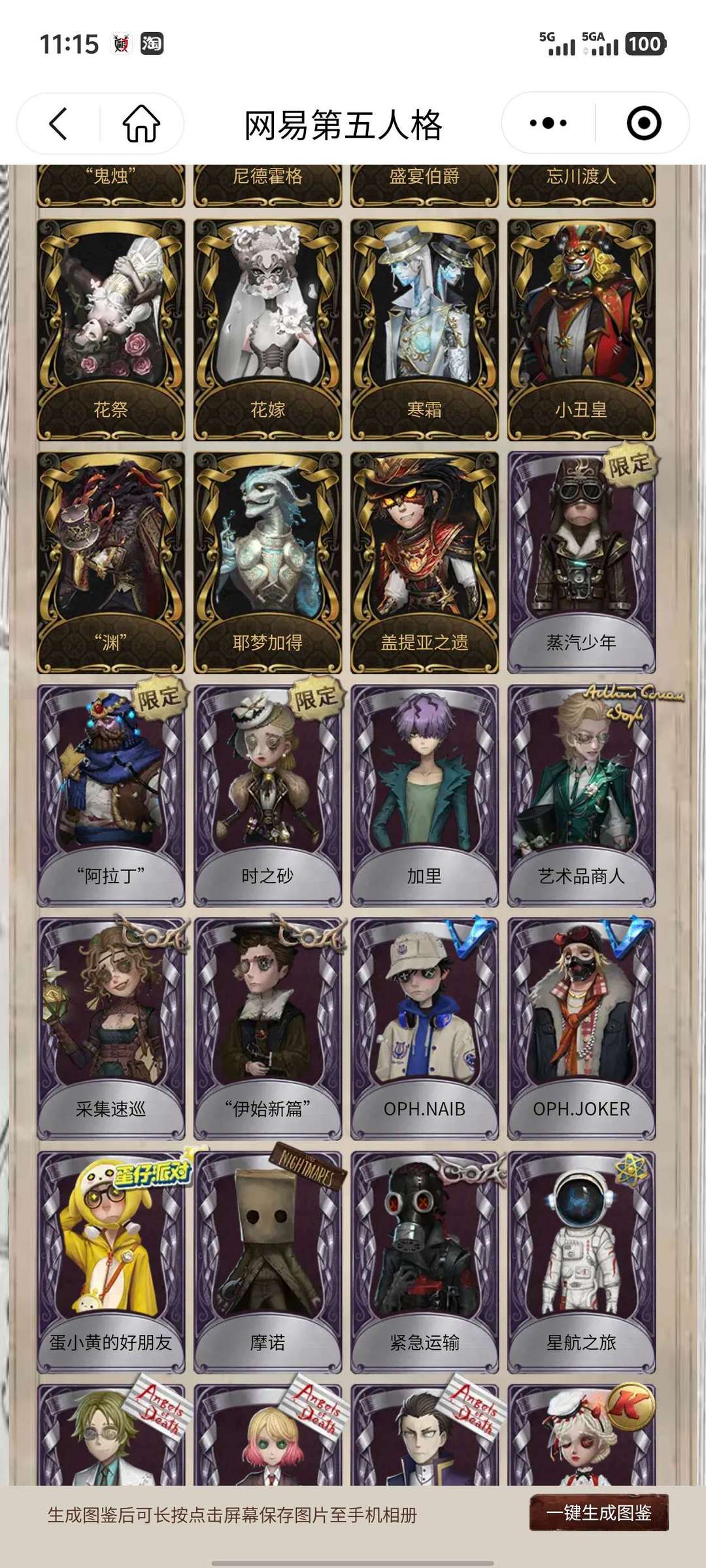Image resolution: width=706 pixels, height=1568 pixels.
Task: Select the 时之砂 limited costume
Action: [267, 796]
